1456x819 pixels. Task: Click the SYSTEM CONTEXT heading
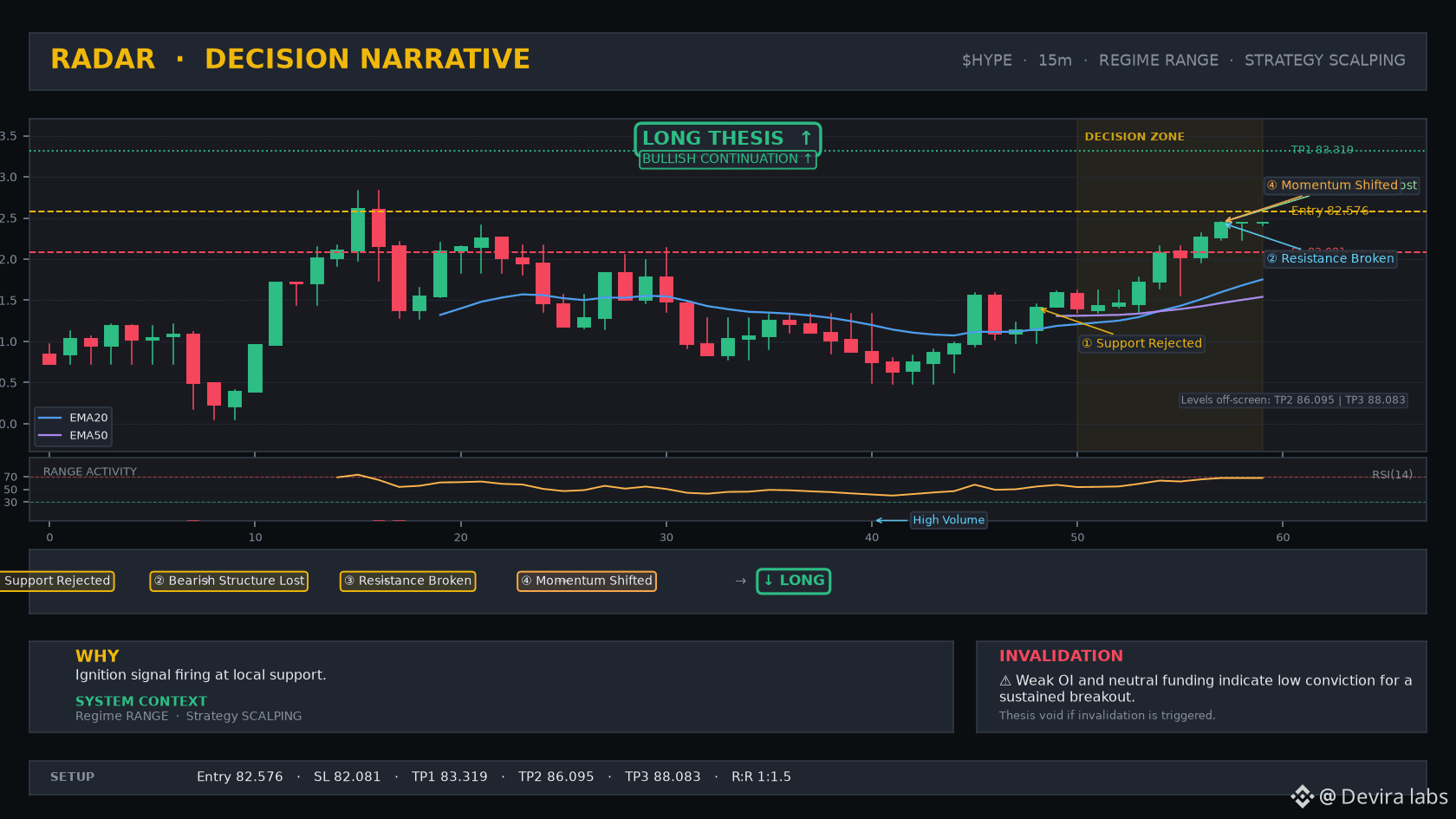coord(141,701)
